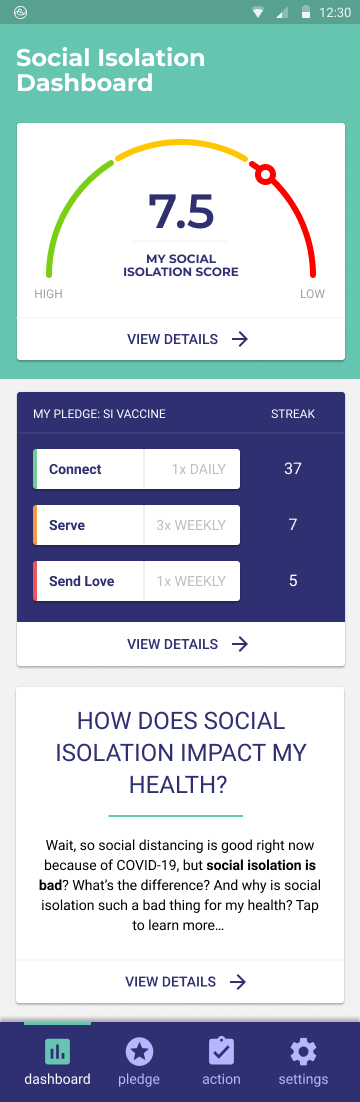The height and width of the screenshot is (1102, 360).
Task: Tap the Wi-Fi icon in the status bar
Action: 259,13
